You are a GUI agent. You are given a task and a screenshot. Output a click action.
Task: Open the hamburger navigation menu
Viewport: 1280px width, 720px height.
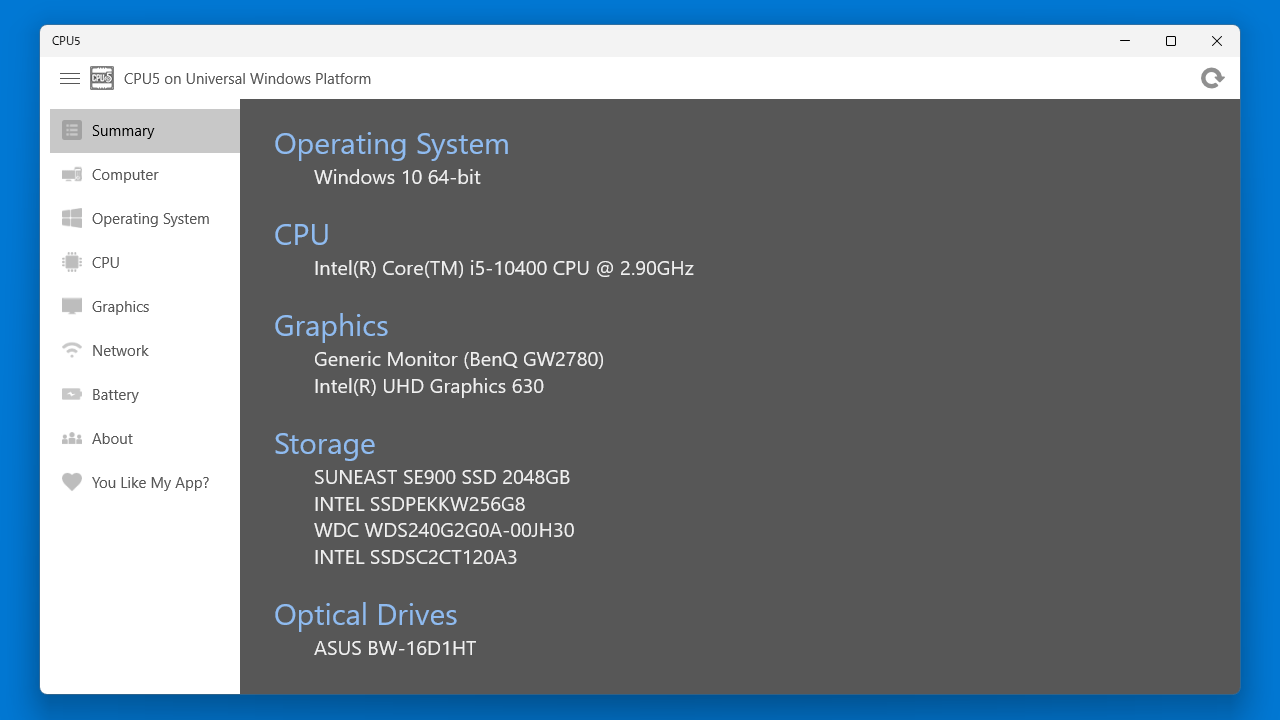pos(70,78)
